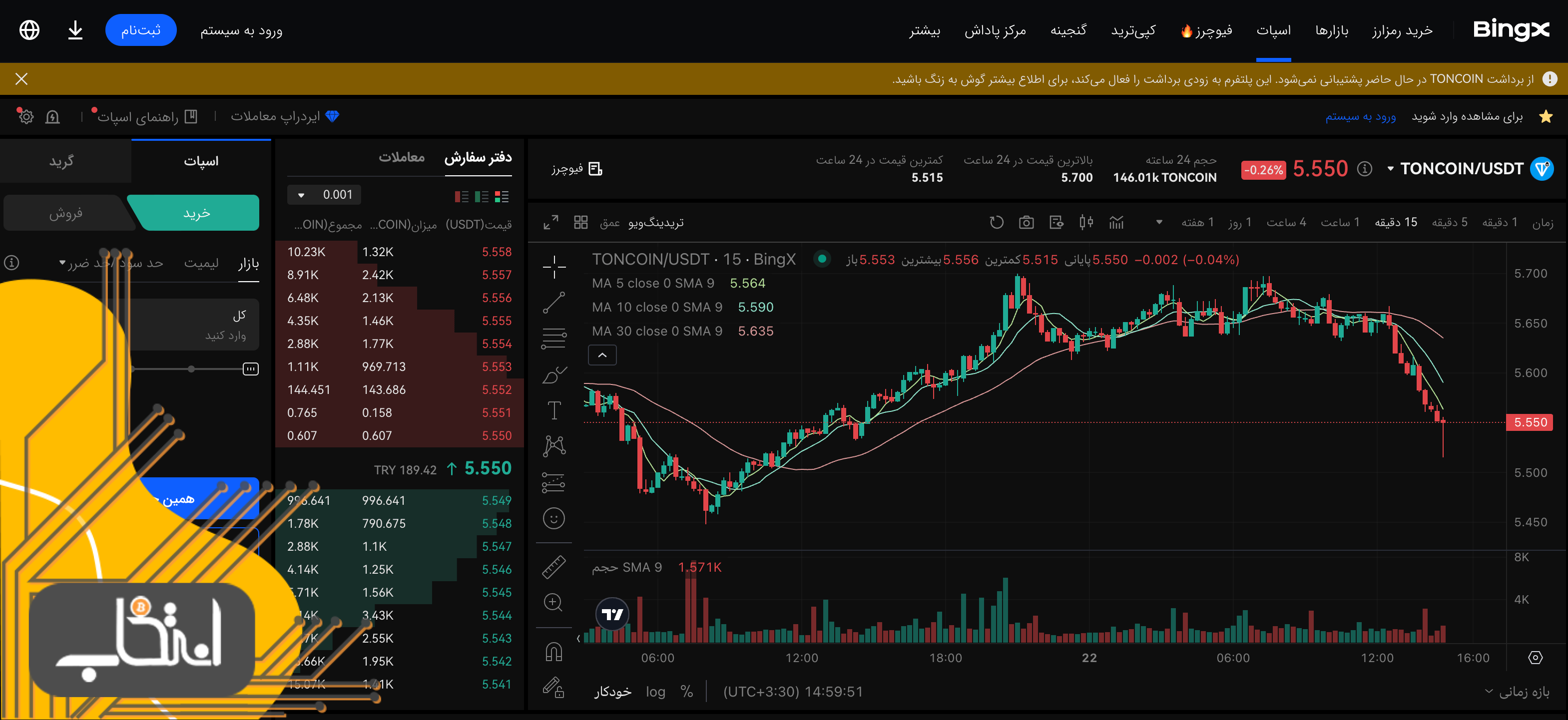Select the text annotation tool

tap(554, 410)
